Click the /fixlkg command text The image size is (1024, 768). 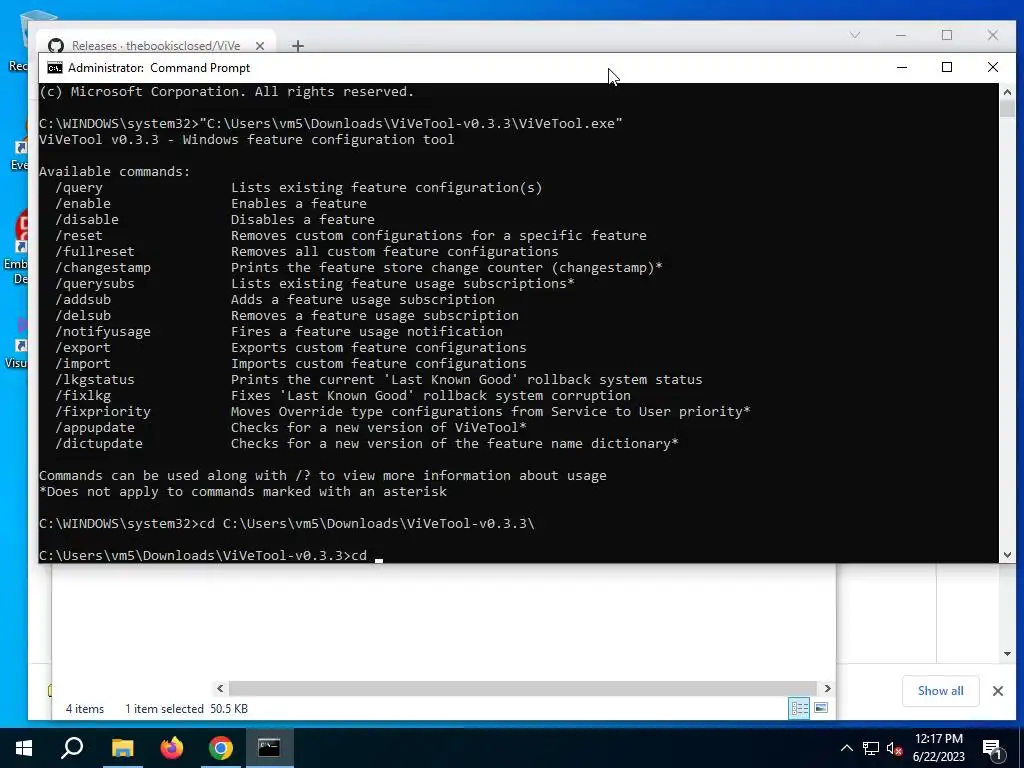[x=83, y=396]
